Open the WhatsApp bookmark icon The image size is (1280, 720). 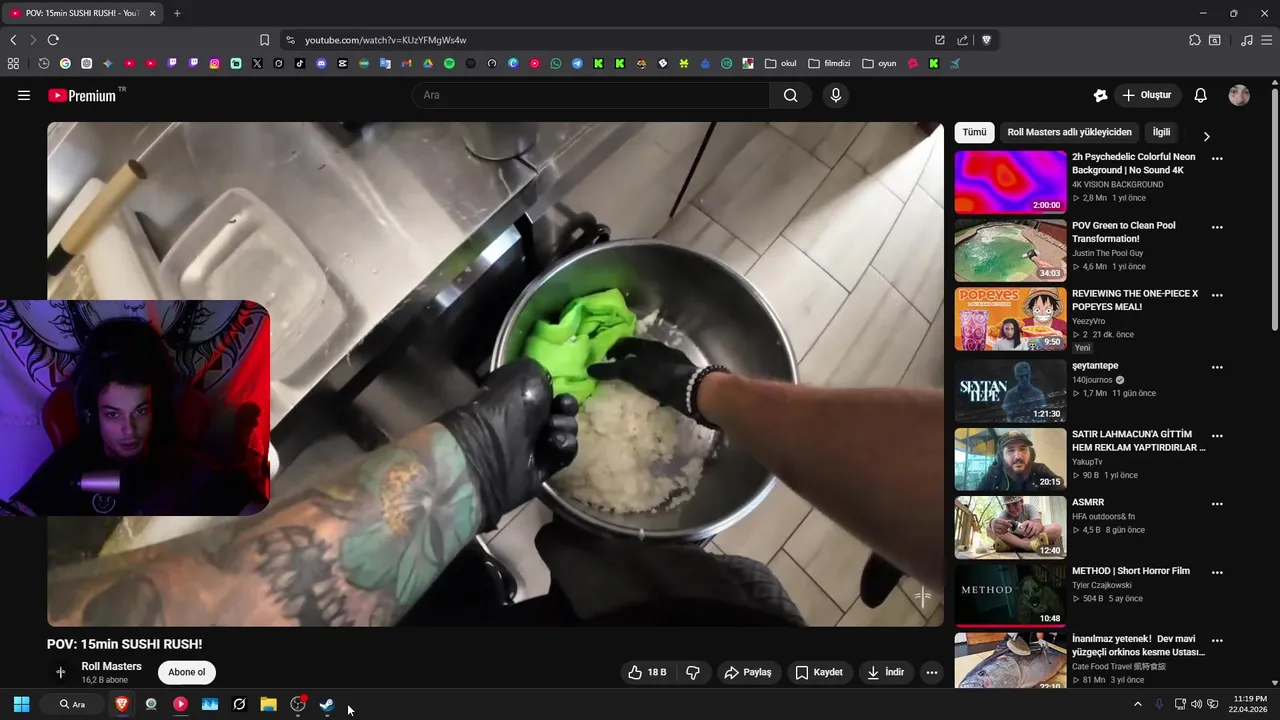coord(556,63)
